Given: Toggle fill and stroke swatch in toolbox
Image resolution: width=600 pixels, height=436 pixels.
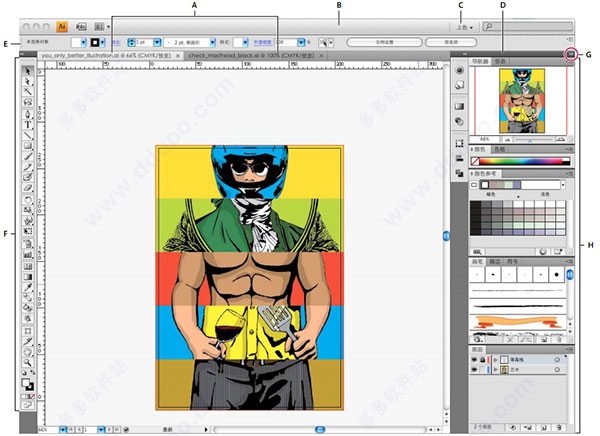Looking at the screenshot, I should tap(28, 385).
